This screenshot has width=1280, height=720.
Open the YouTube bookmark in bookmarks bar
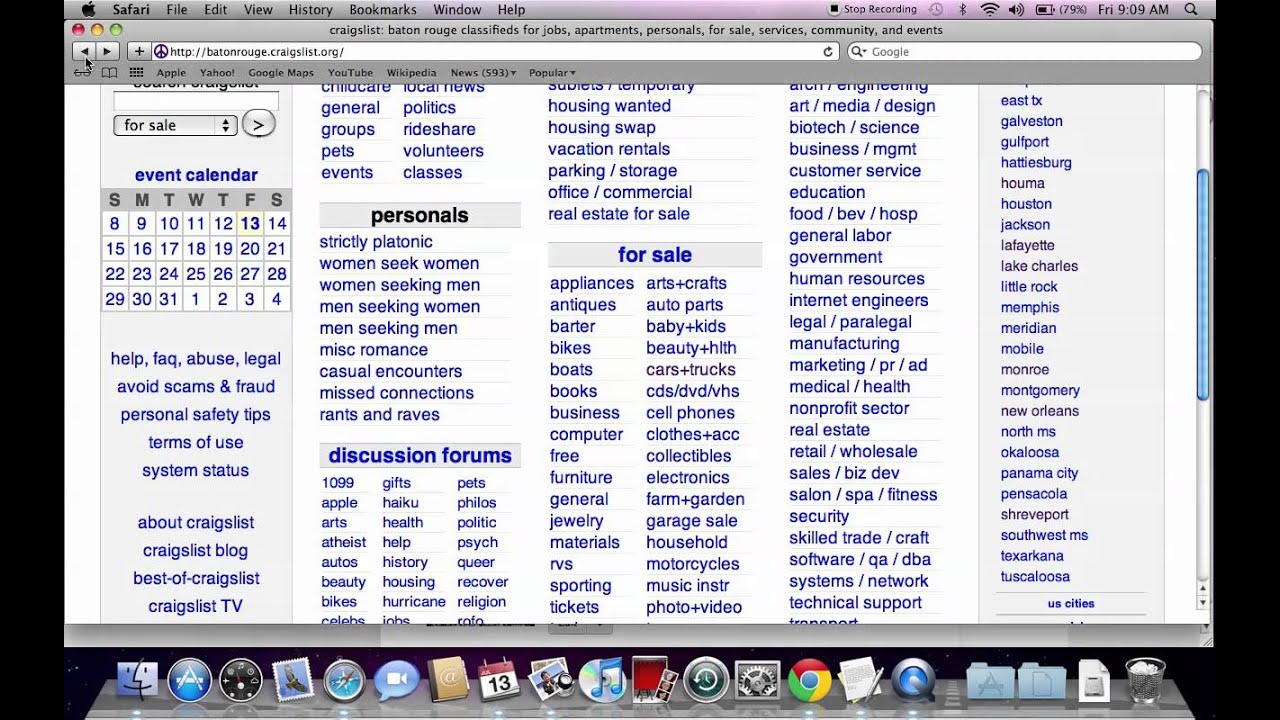coord(350,72)
